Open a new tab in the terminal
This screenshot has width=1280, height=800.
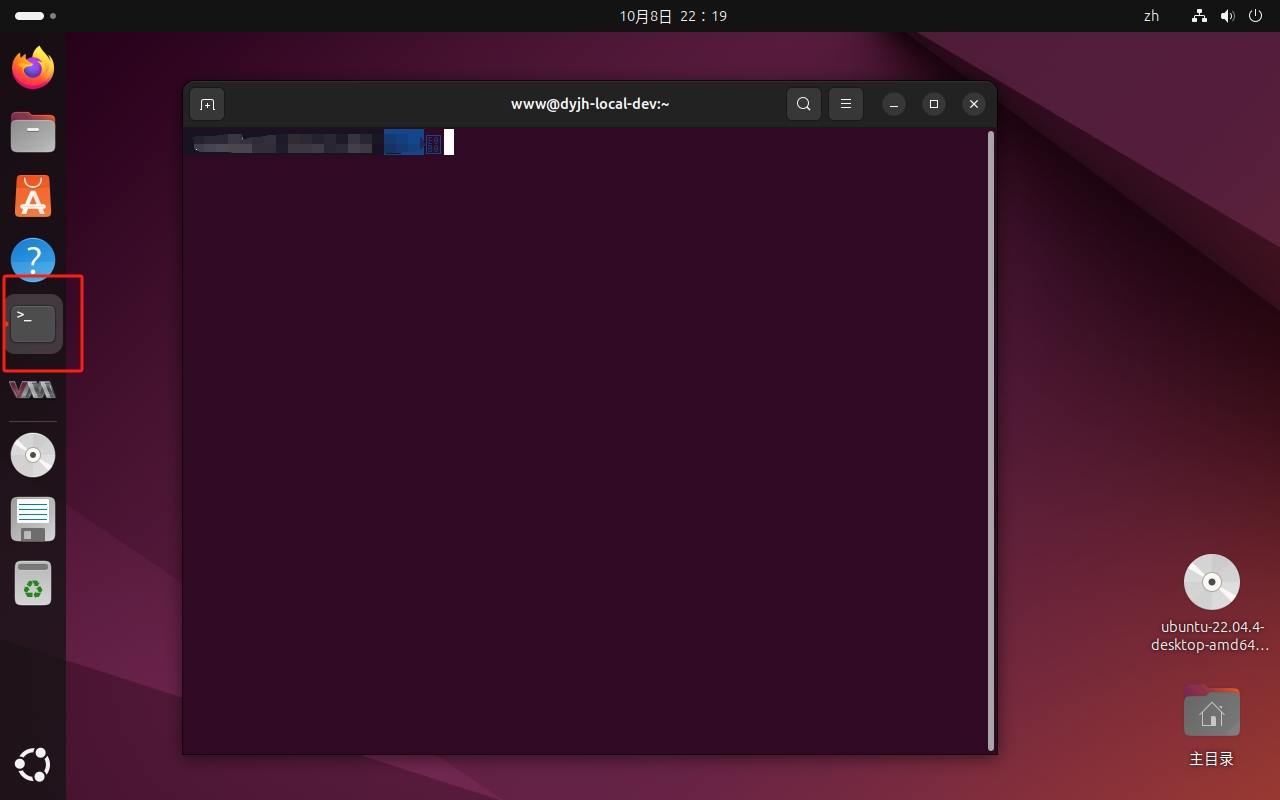click(x=207, y=104)
